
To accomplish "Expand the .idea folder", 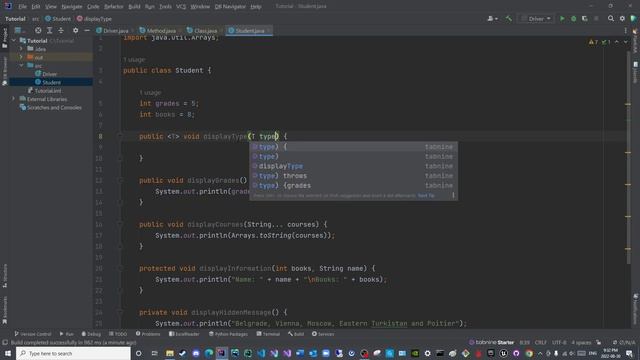I will click(21, 49).
